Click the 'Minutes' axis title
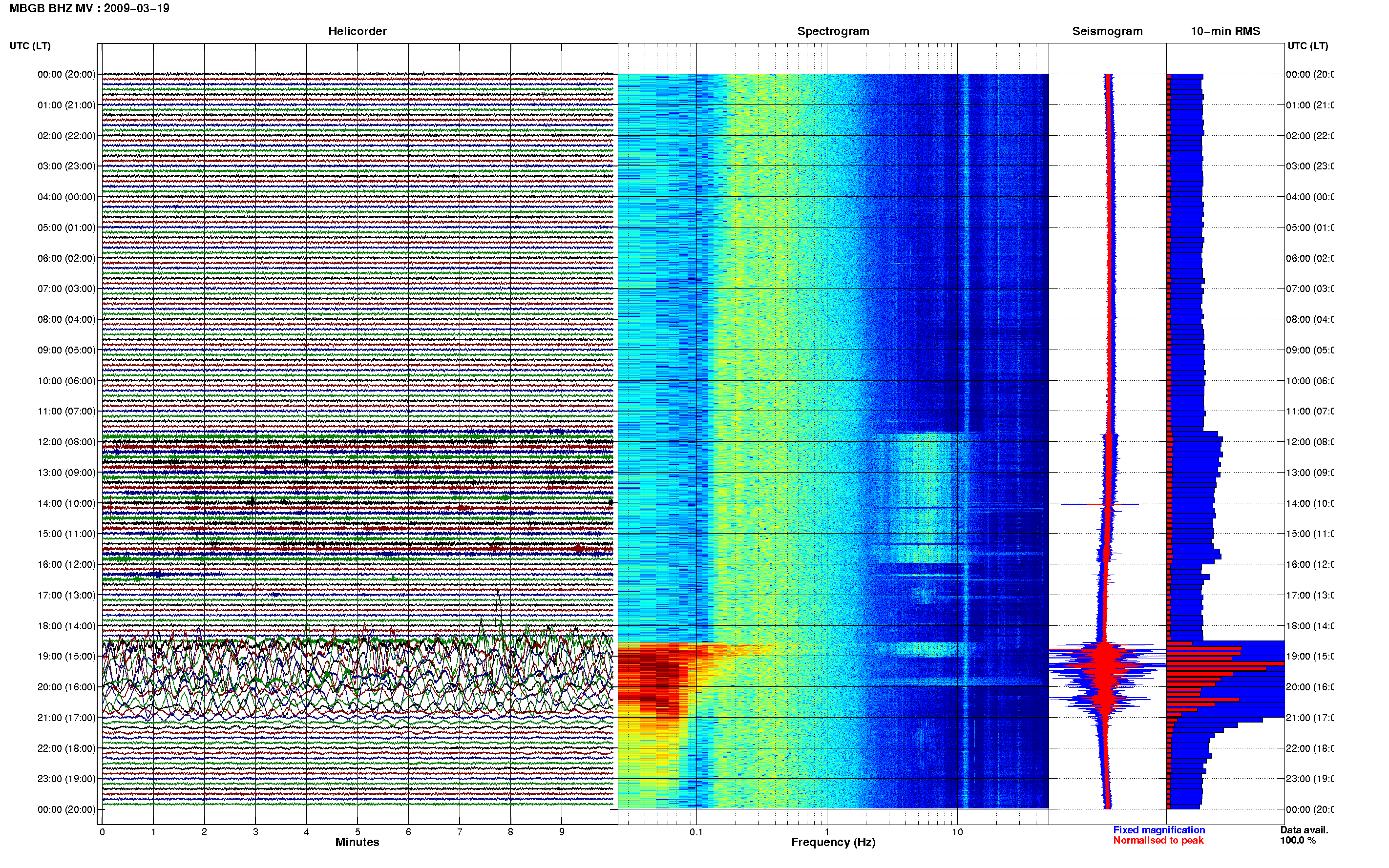Screen dimensions: 1389x868 357,842
